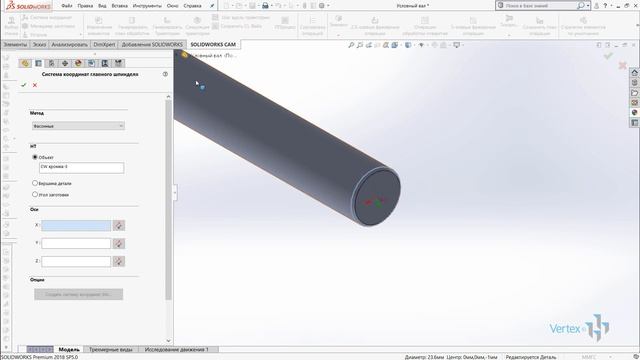Open the PropertyManager tab icon
Image resolution: width=640 pixels, height=360 pixels.
[x=38, y=63]
